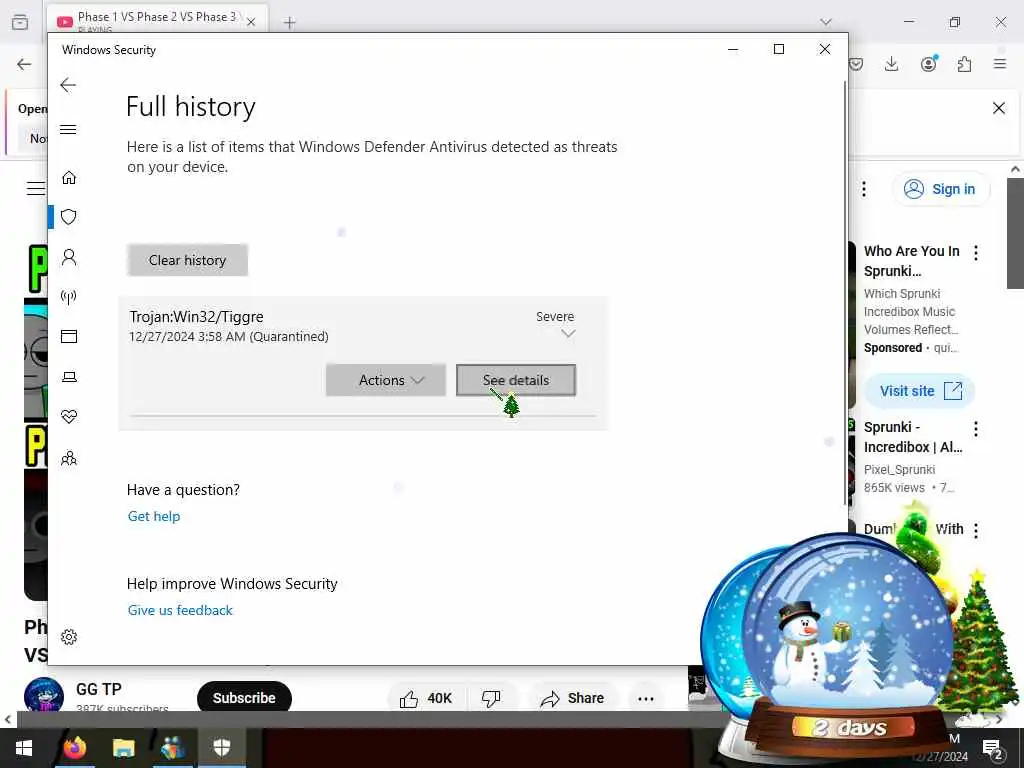Switch to Windows Security in the taskbar
This screenshot has width=1024, height=768.
click(222, 748)
